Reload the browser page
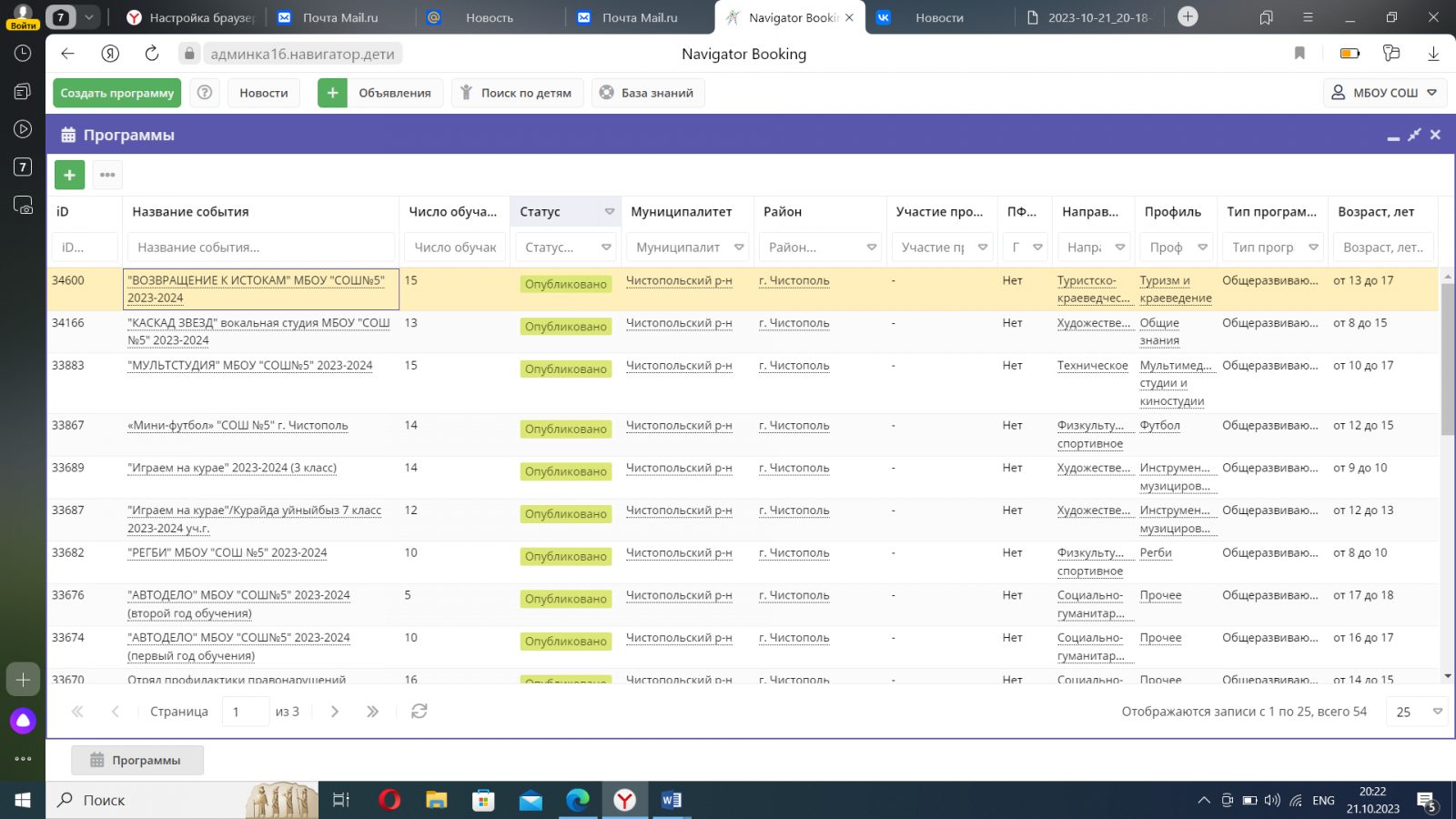Screen dimensions: 1456x819 [152, 54]
